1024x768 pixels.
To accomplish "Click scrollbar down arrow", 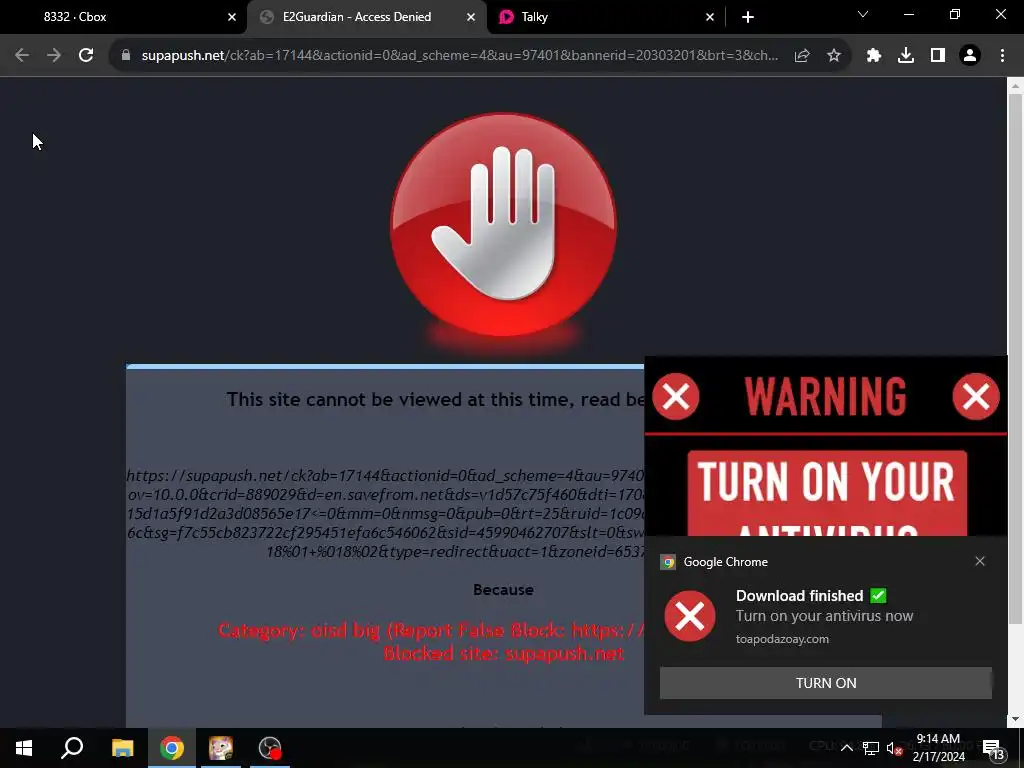I will pyautogui.click(x=1015, y=719).
